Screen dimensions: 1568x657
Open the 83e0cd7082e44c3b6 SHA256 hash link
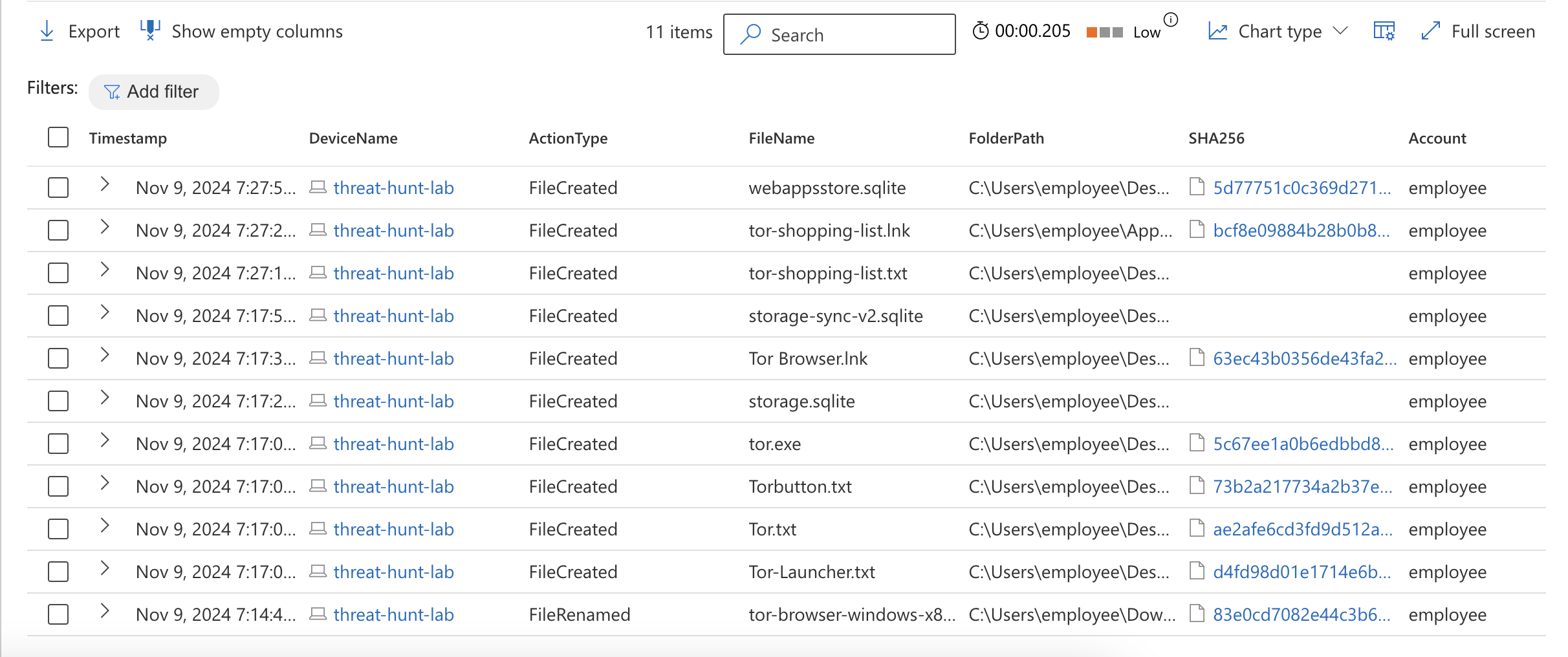[x=1301, y=615]
